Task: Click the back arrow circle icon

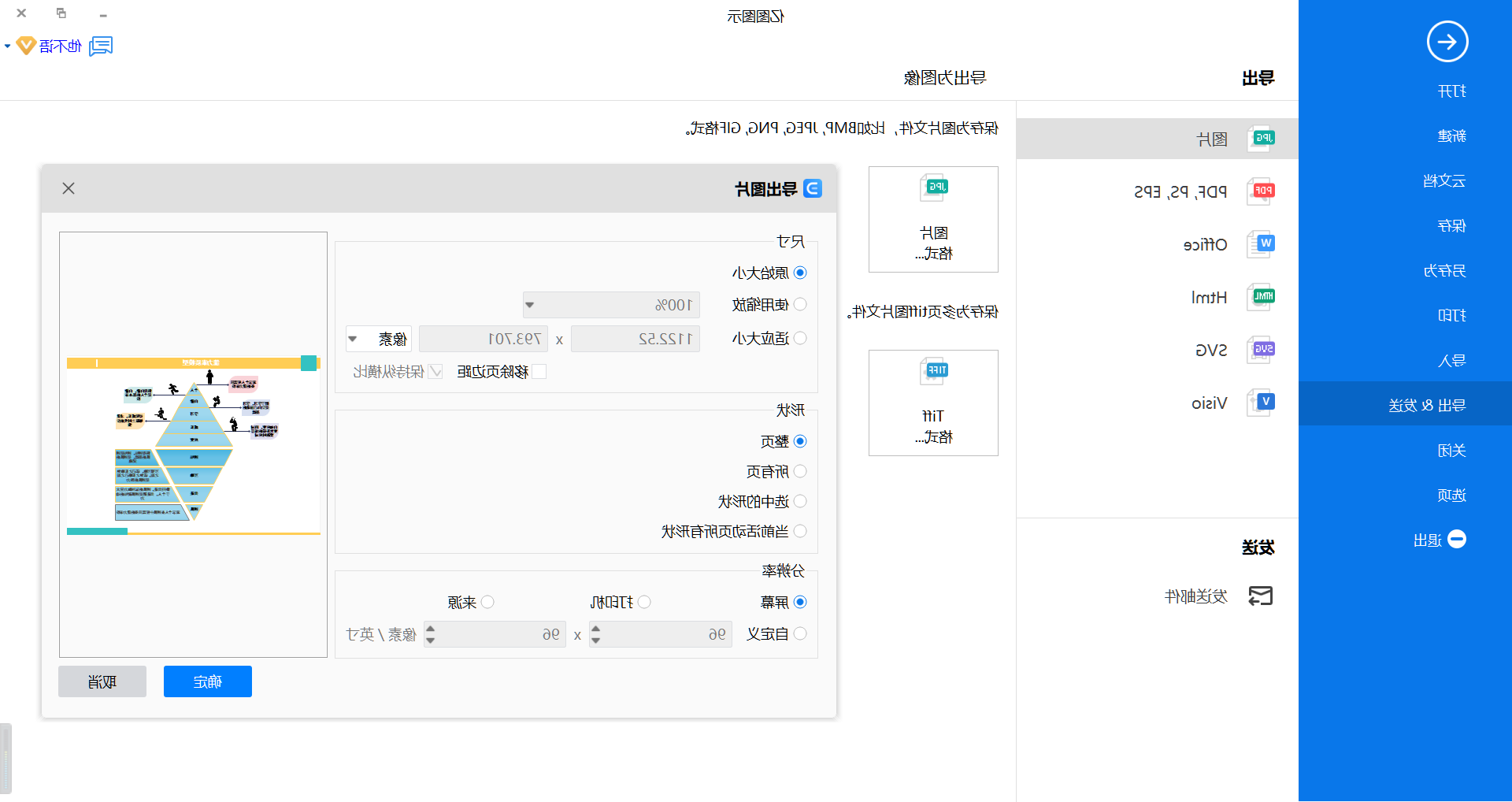Action: (1447, 42)
